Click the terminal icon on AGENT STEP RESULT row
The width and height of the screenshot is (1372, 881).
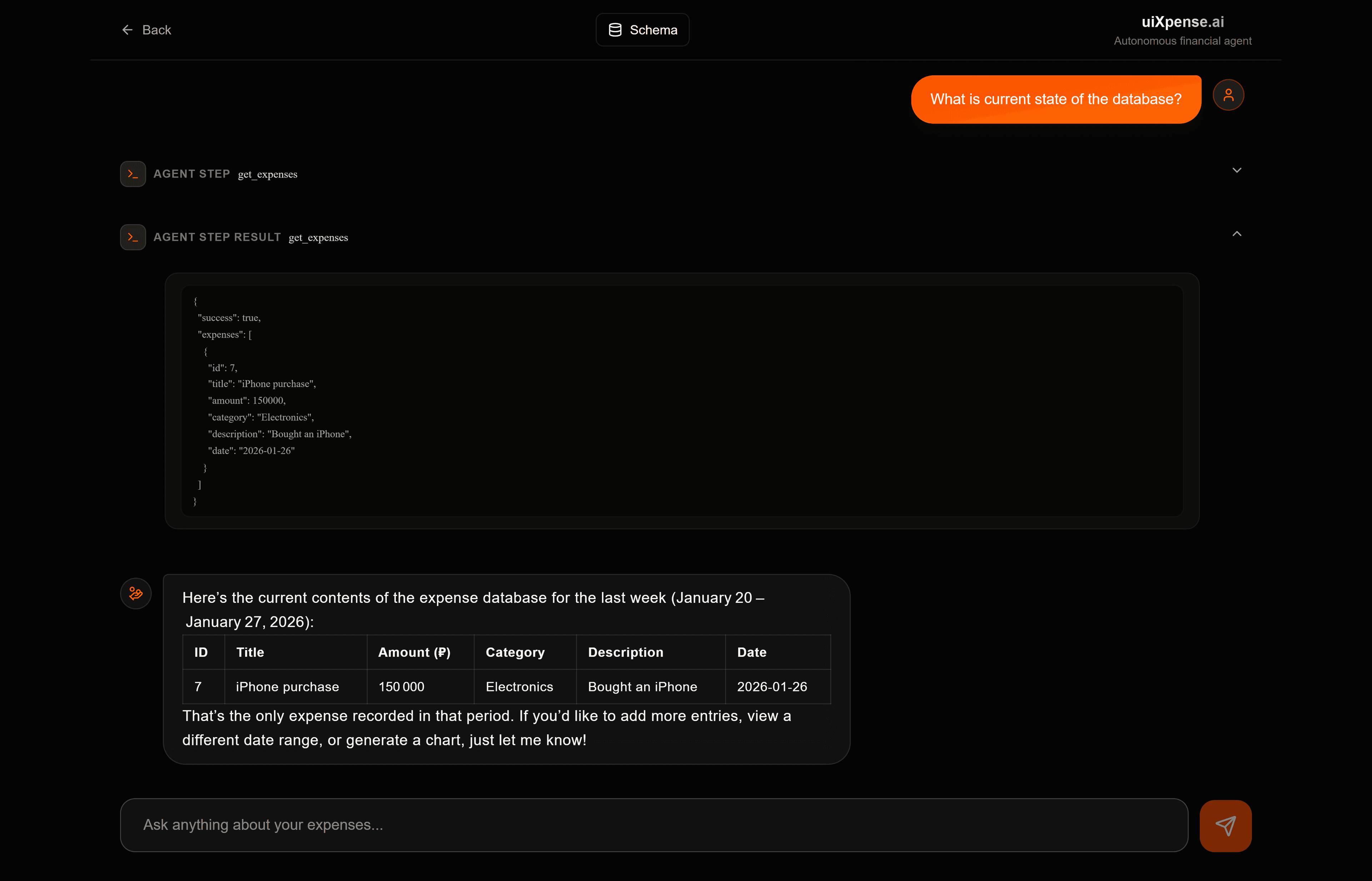click(x=132, y=237)
